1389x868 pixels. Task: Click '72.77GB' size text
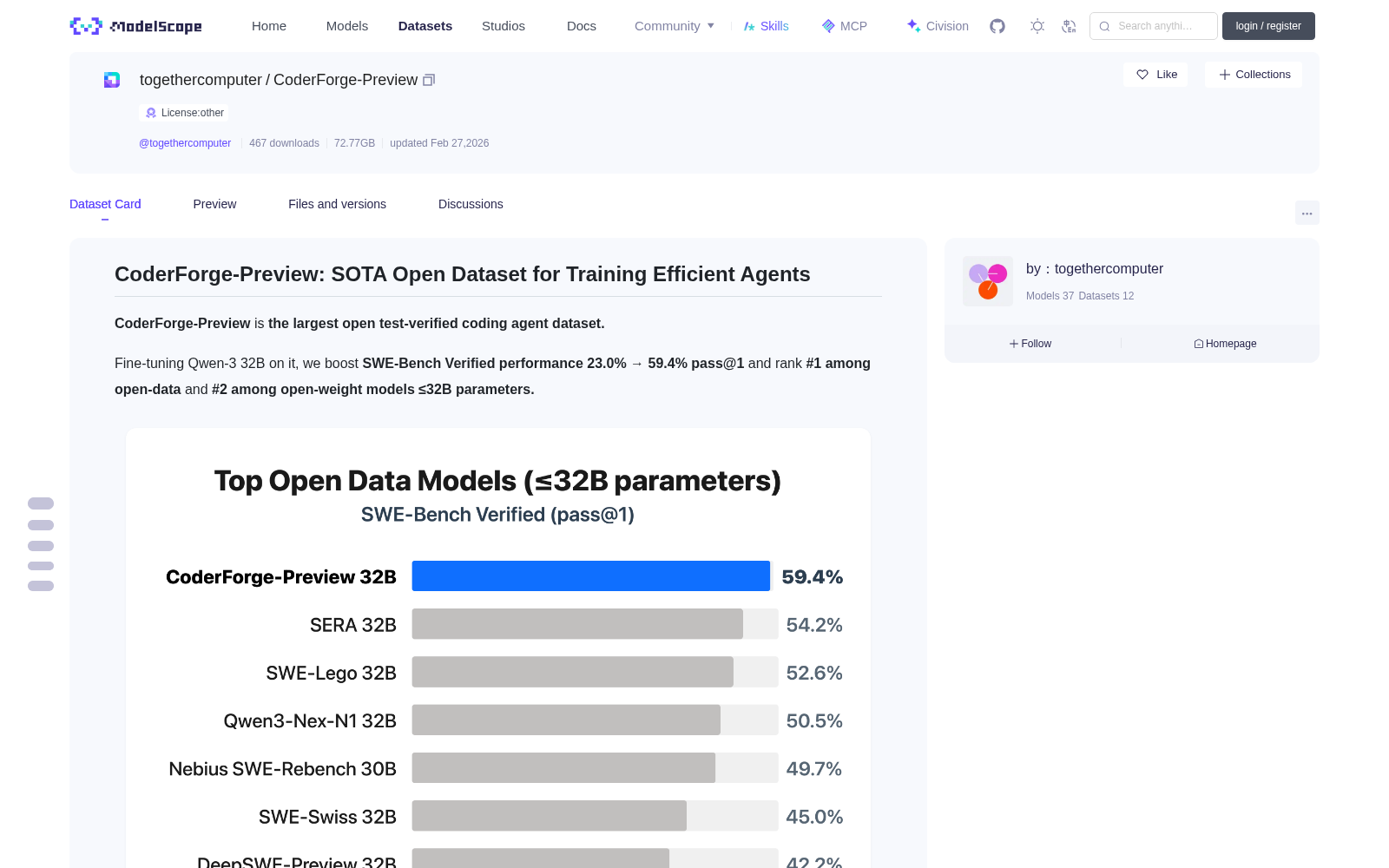[x=354, y=143]
